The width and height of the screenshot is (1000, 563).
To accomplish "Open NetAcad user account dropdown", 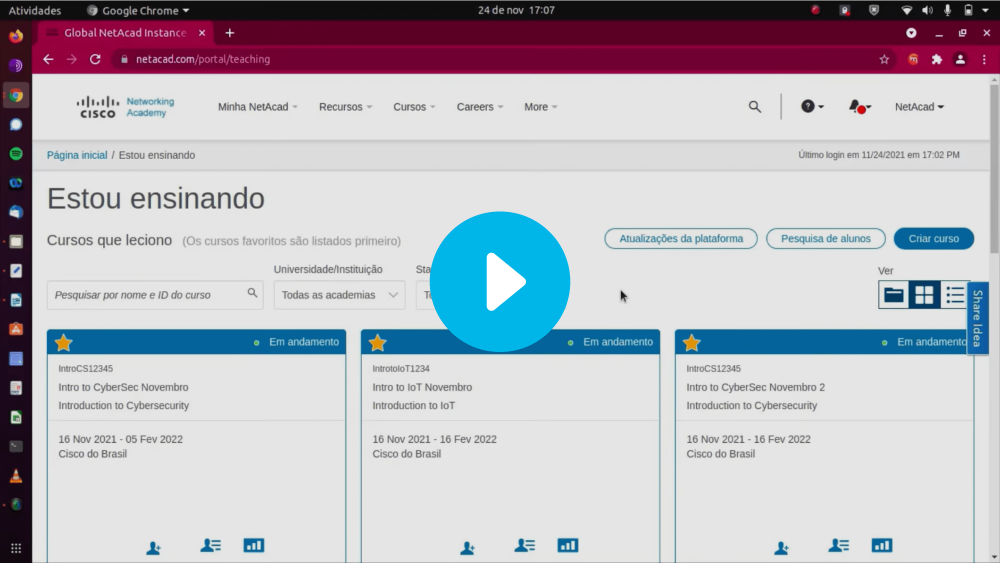I will tap(919, 106).
